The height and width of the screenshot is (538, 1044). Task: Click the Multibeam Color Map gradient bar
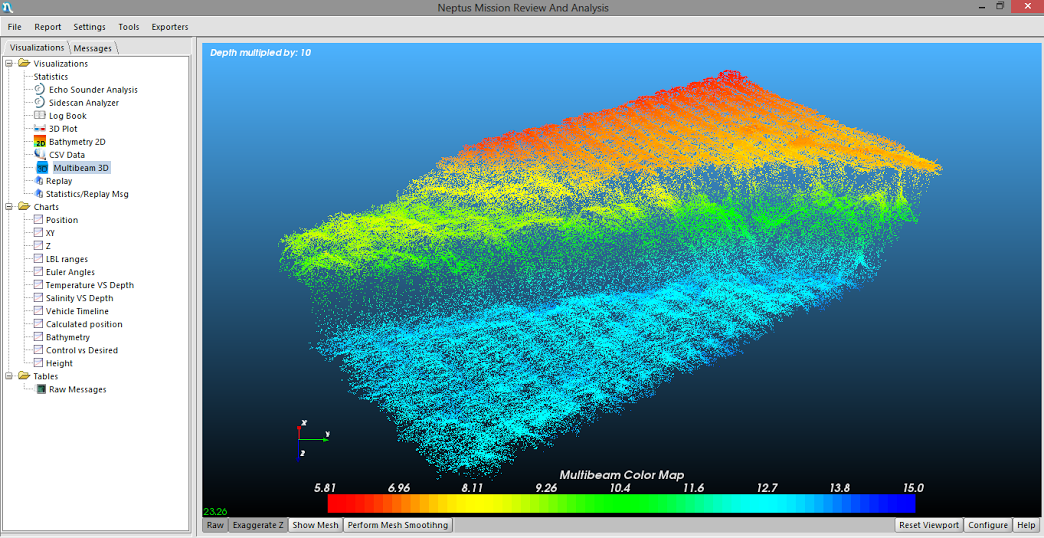coord(622,503)
